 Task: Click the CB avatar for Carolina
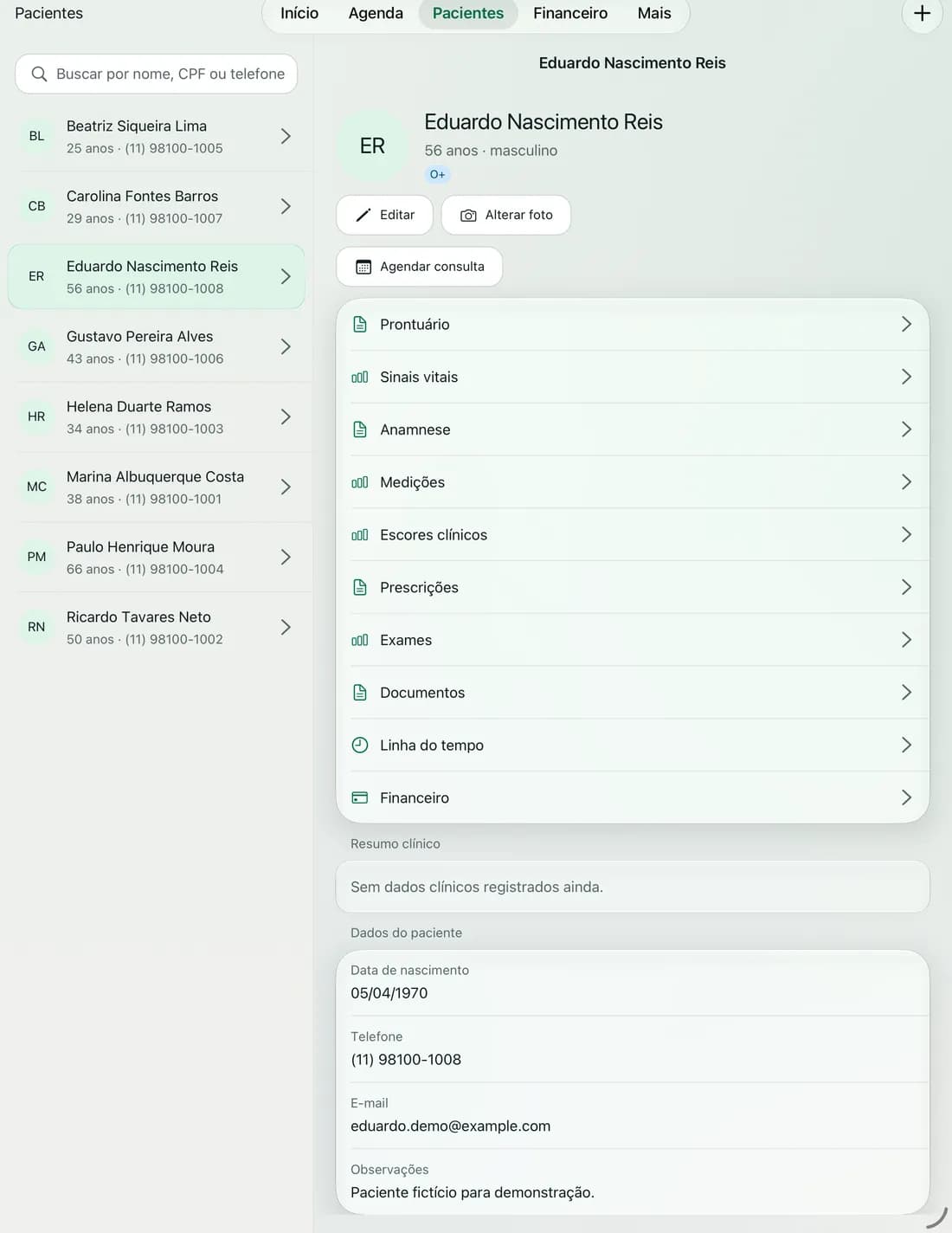click(36, 206)
